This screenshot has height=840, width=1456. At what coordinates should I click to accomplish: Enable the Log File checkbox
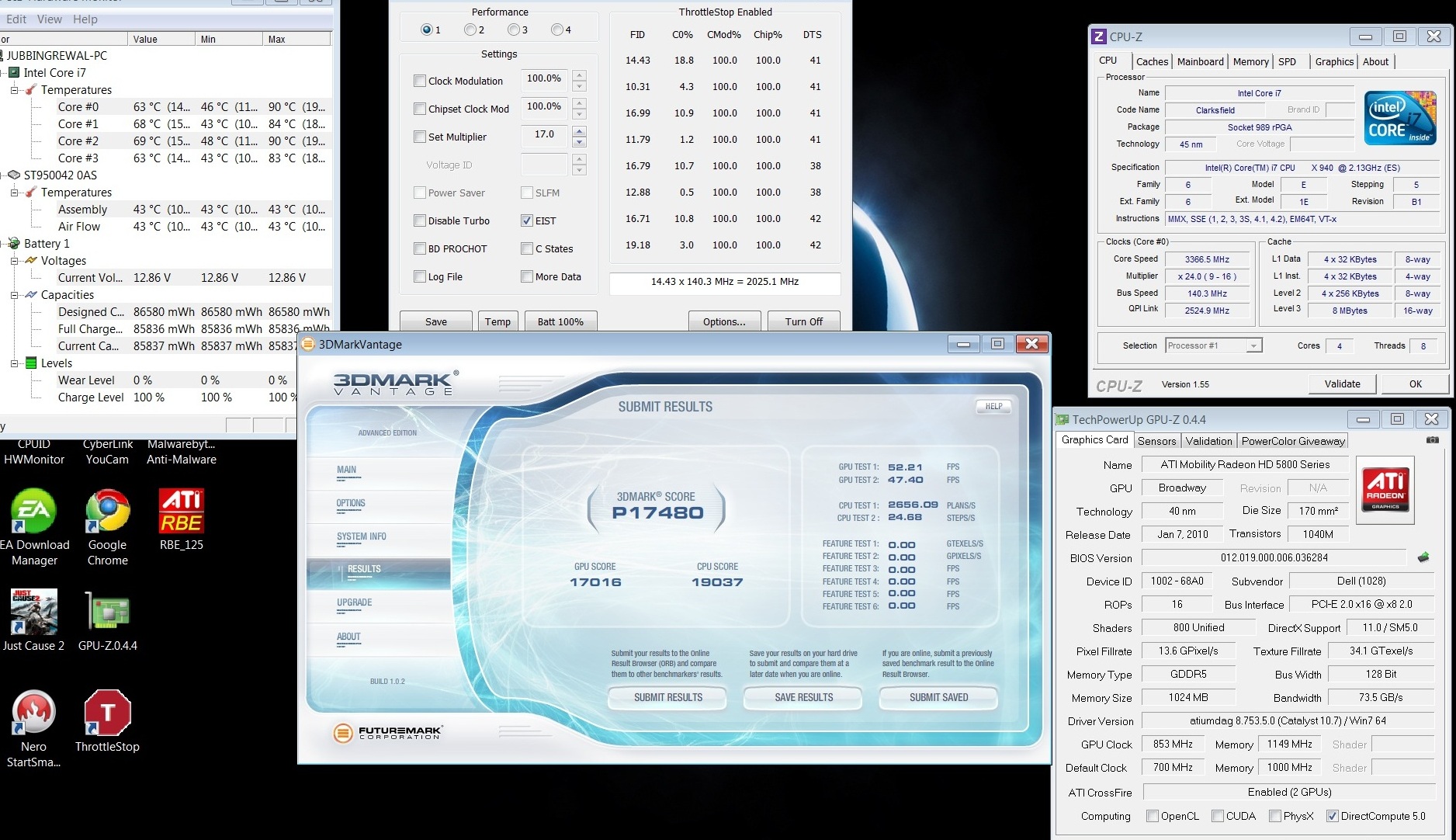coord(420,276)
